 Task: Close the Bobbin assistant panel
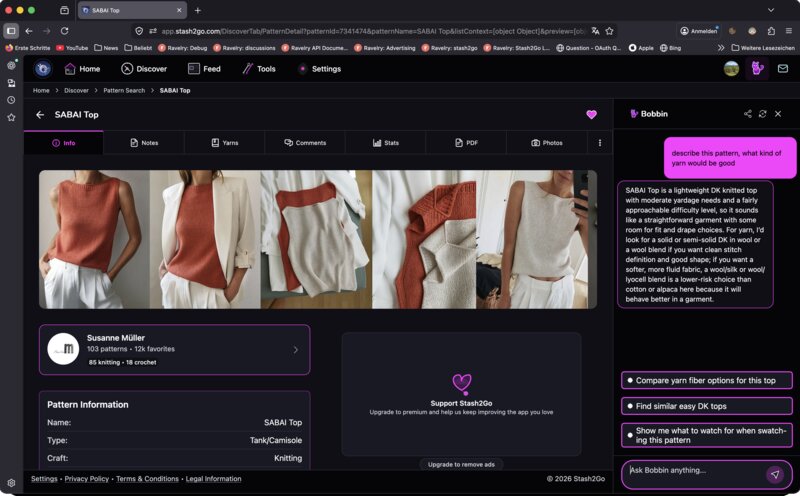point(778,114)
